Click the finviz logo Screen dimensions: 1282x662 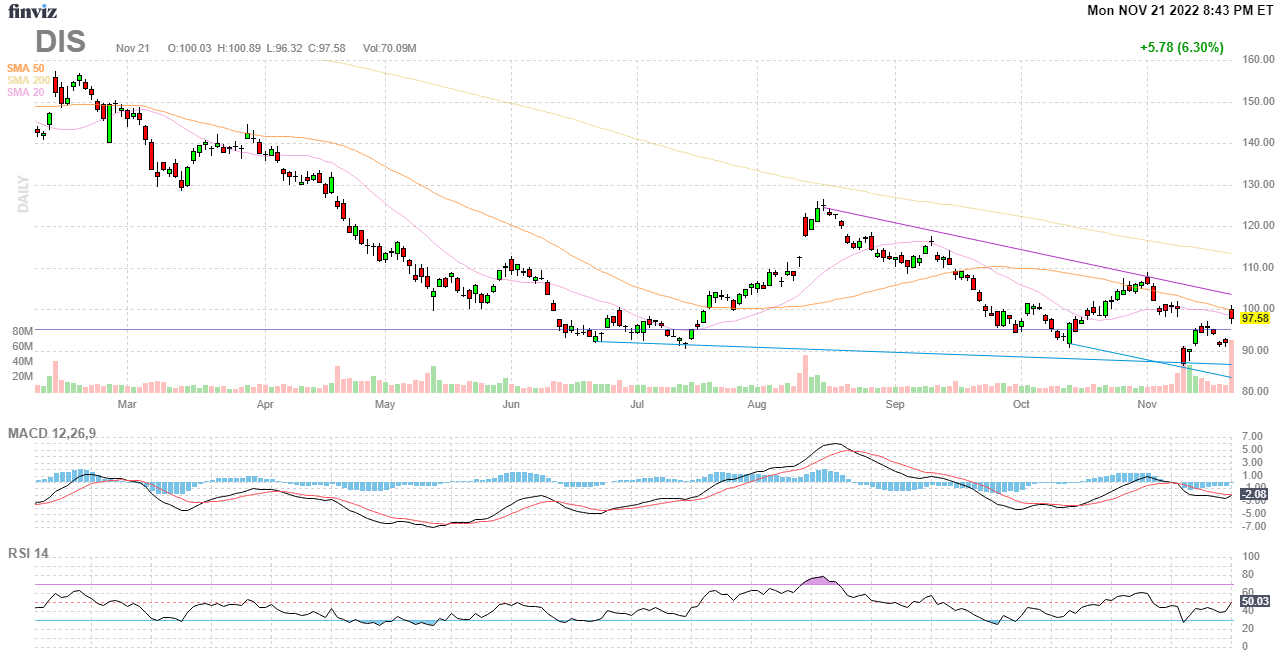(33, 12)
